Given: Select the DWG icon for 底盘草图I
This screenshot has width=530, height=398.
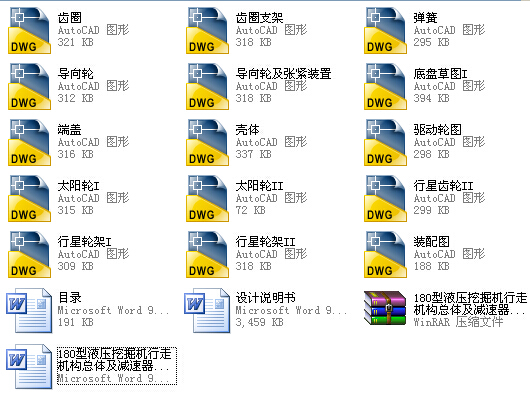Looking at the screenshot, I should tap(385, 87).
